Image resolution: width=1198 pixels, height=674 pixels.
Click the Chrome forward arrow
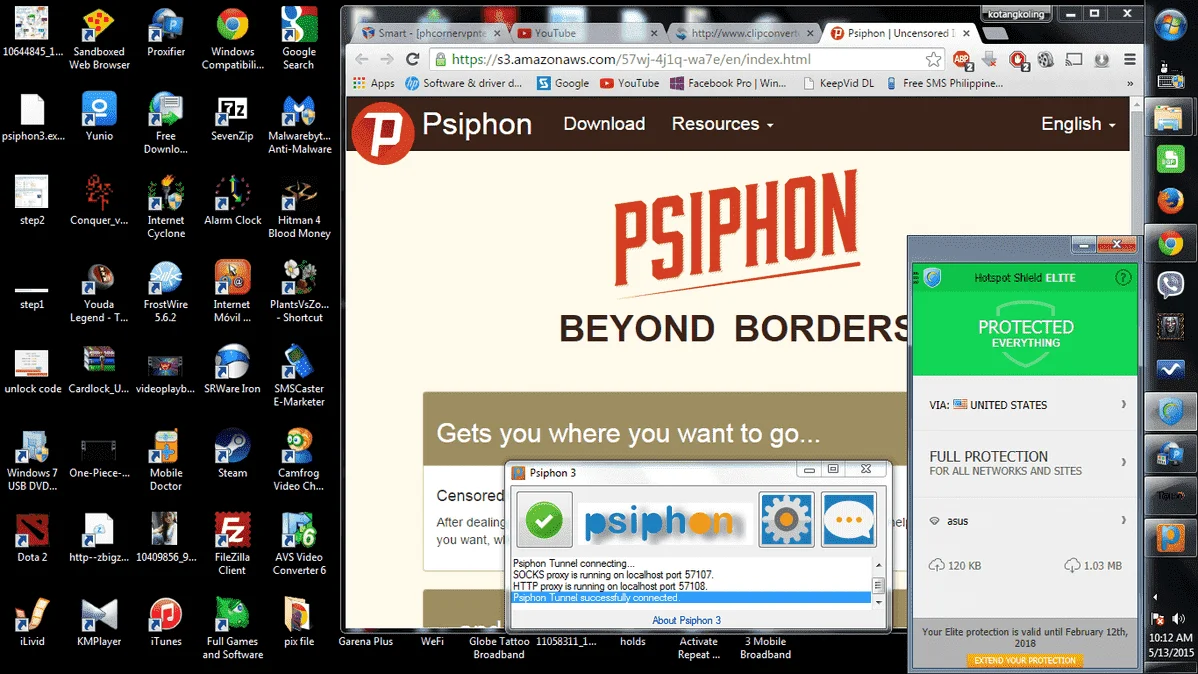pyautogui.click(x=387, y=59)
